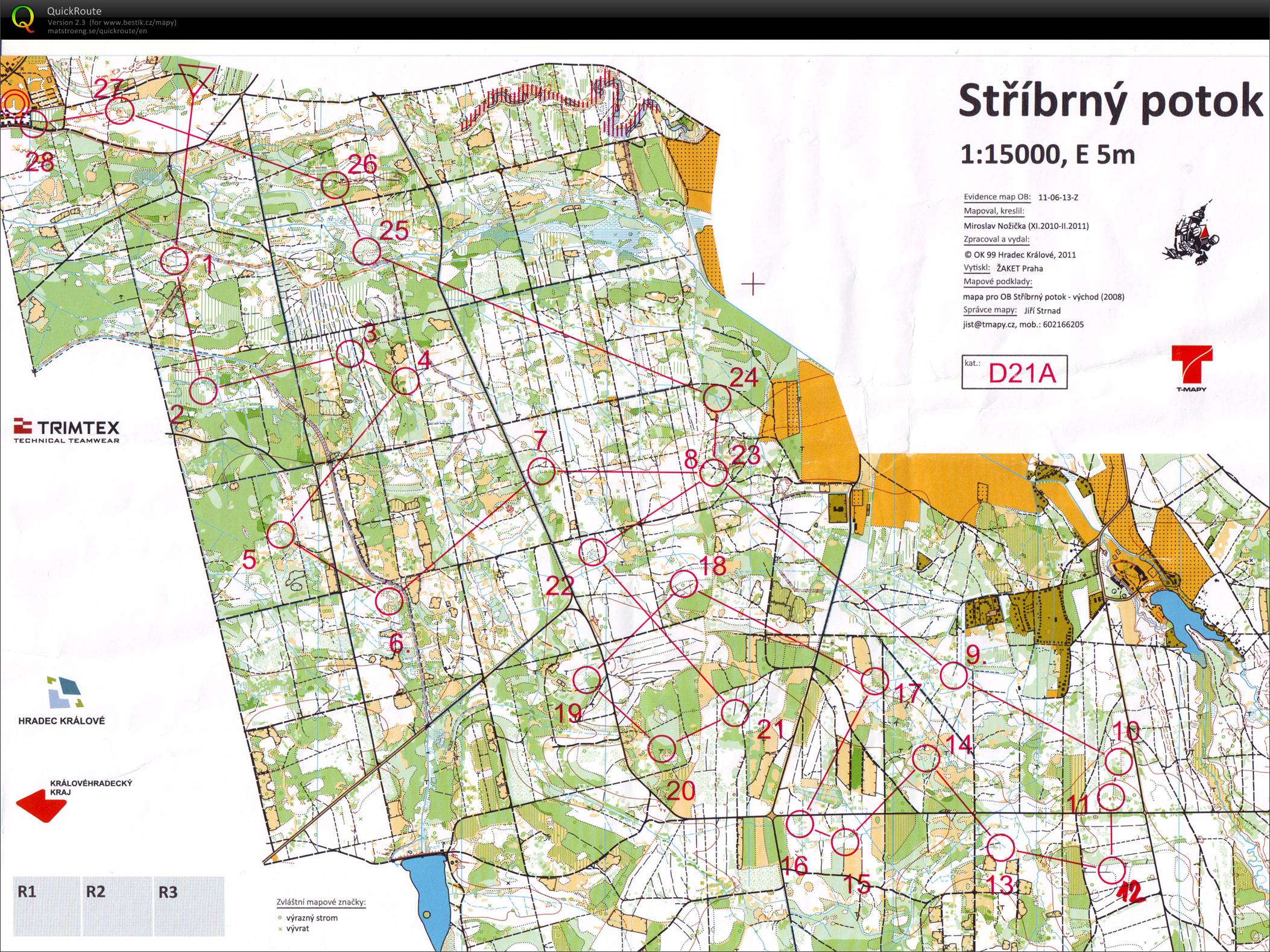
Task: Click the Hradec Králové city logo
Action: point(61,701)
